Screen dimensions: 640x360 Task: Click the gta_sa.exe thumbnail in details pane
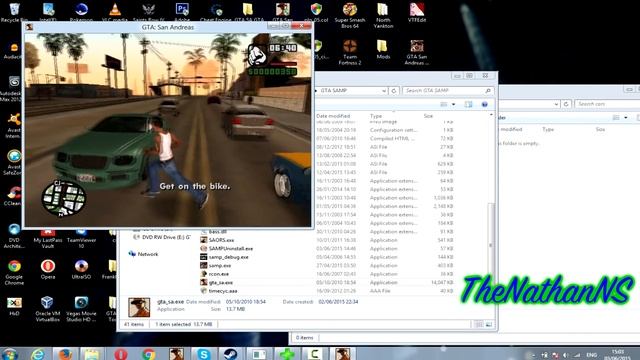pos(139,307)
